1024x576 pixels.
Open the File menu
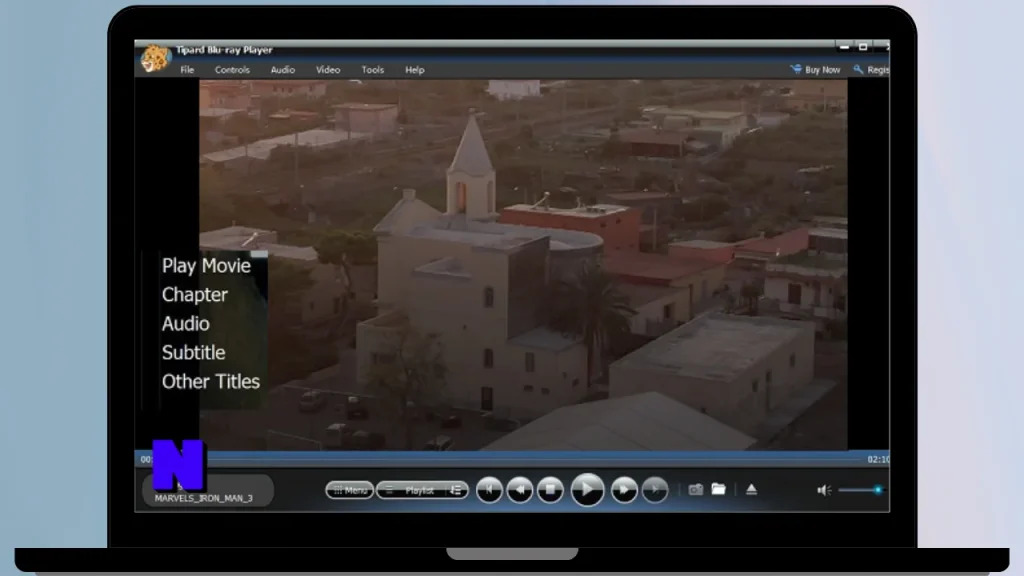[187, 70]
